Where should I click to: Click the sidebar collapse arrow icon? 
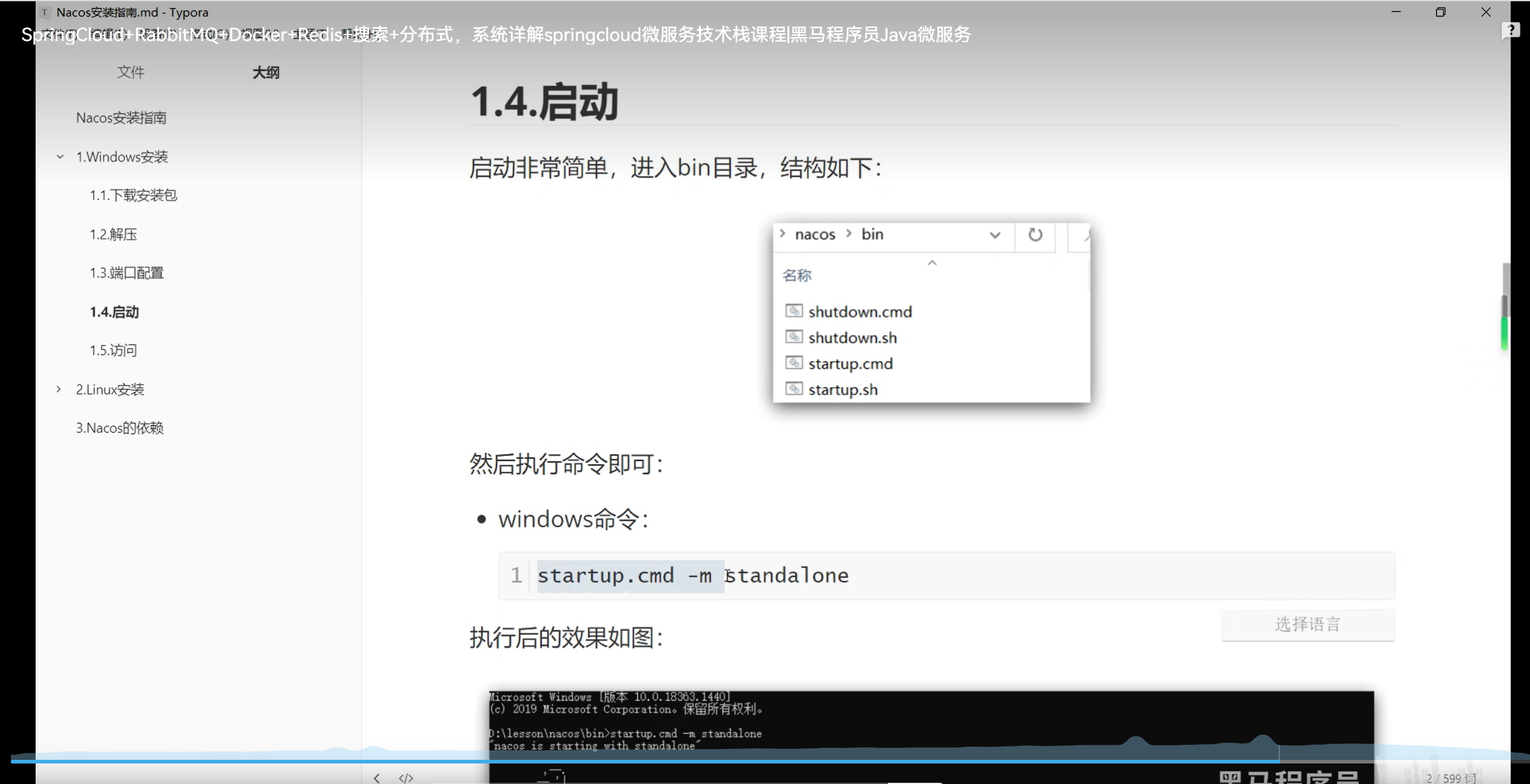[377, 778]
